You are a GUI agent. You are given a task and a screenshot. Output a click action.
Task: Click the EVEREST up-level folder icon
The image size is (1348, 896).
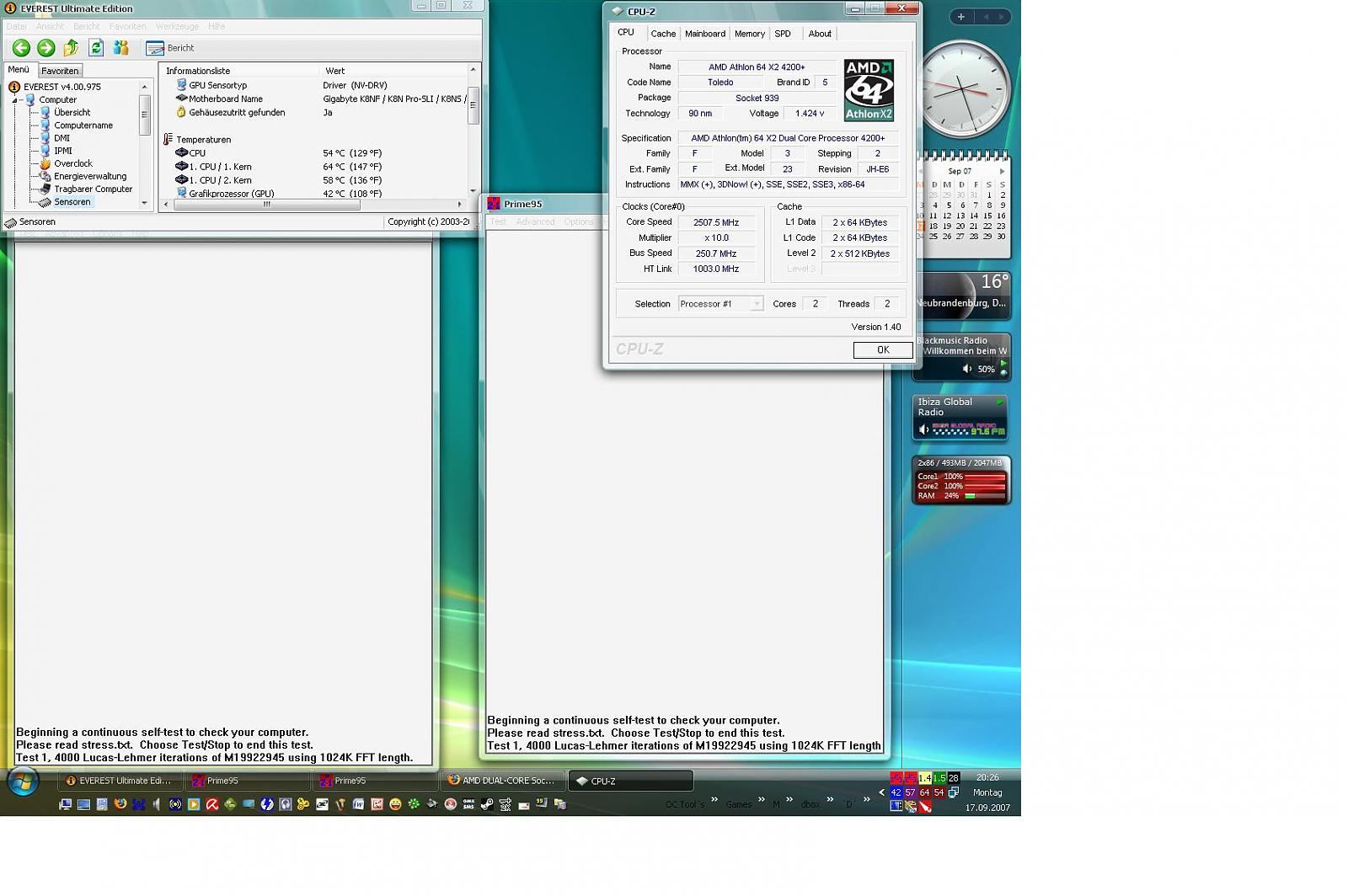tap(71, 48)
